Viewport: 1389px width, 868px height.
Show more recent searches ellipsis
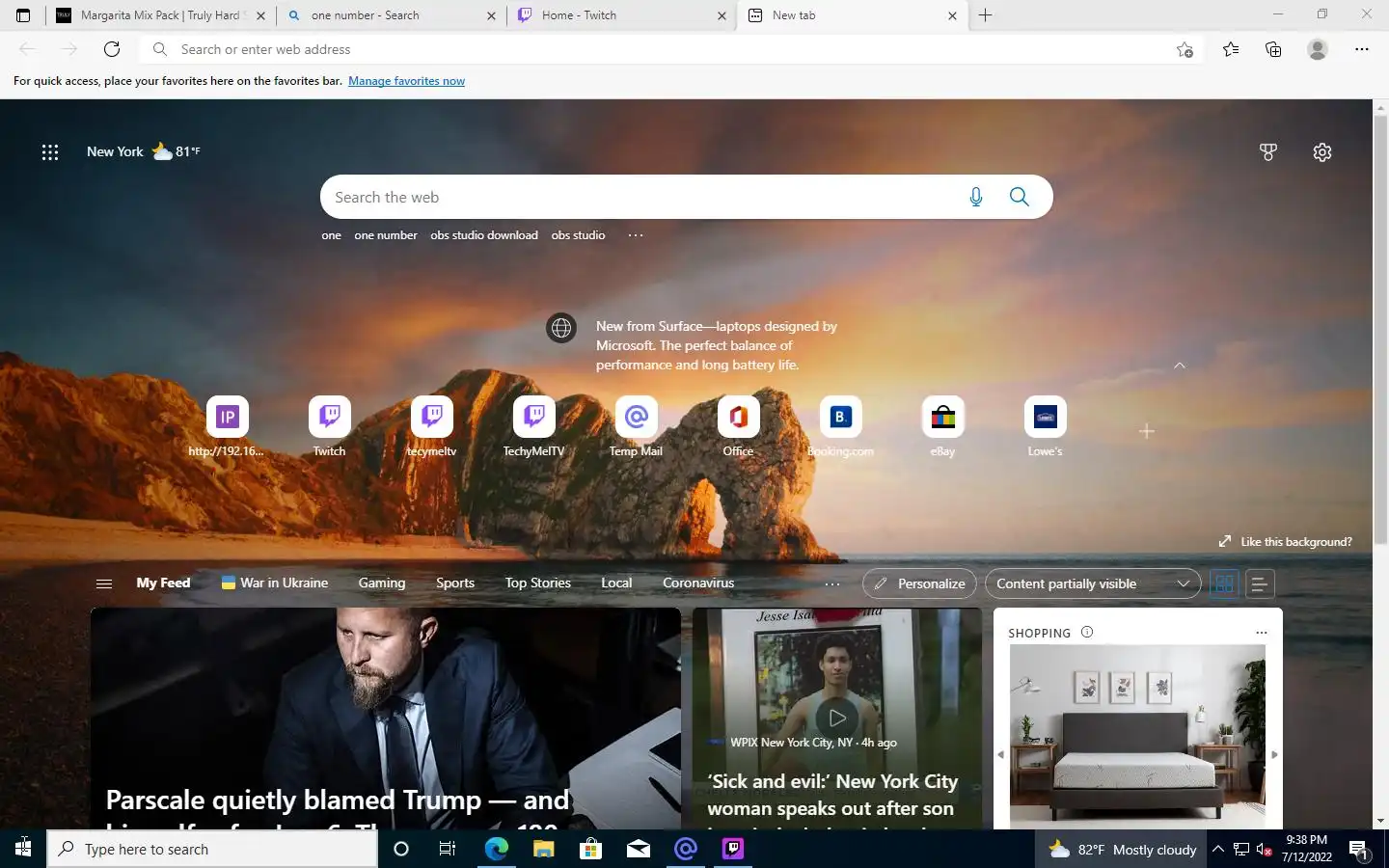point(636,235)
